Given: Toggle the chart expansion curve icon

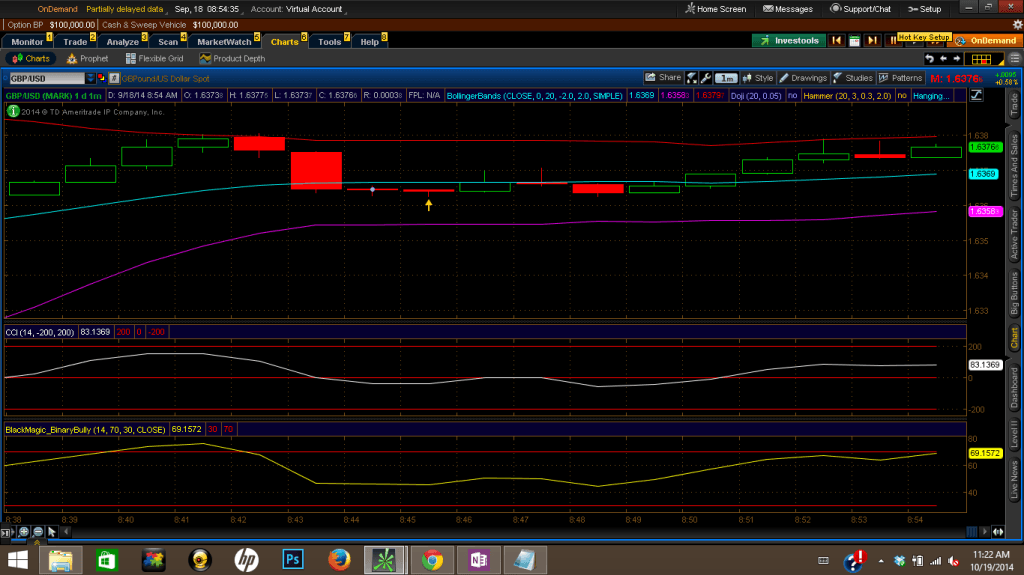Looking at the screenshot, I should pos(976,95).
